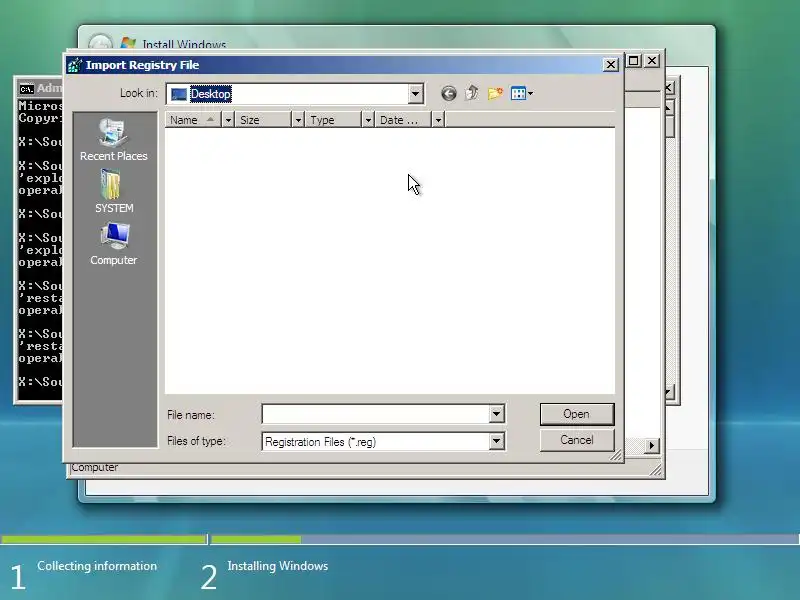Expand the Look in dropdown
800x600 pixels.
(415, 94)
